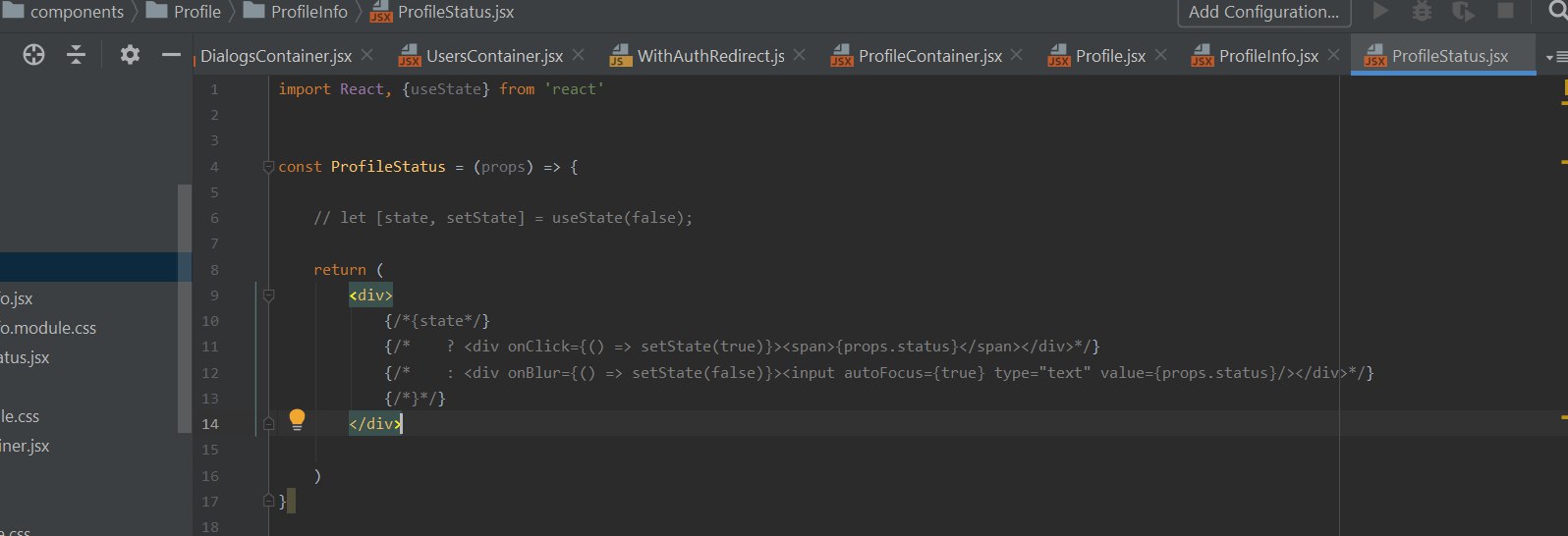
Task: Open project panel settings gear
Action: click(x=130, y=55)
